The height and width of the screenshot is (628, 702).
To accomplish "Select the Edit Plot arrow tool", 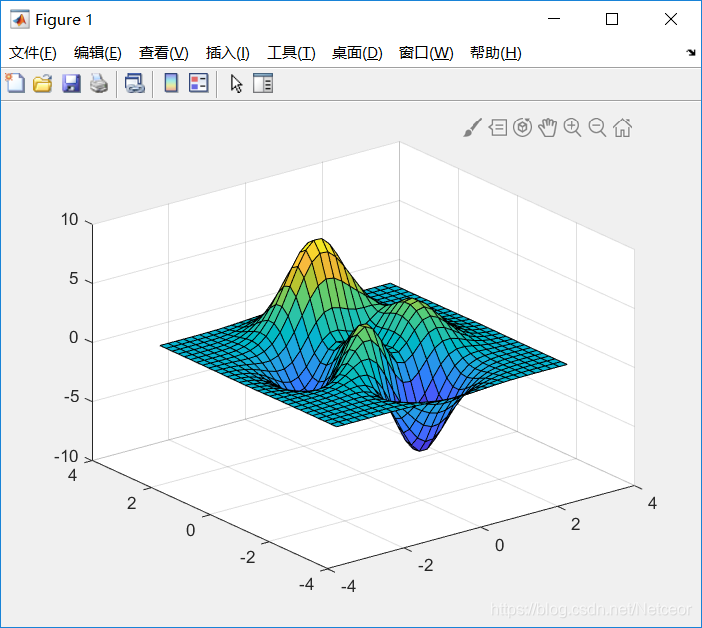I will point(236,84).
